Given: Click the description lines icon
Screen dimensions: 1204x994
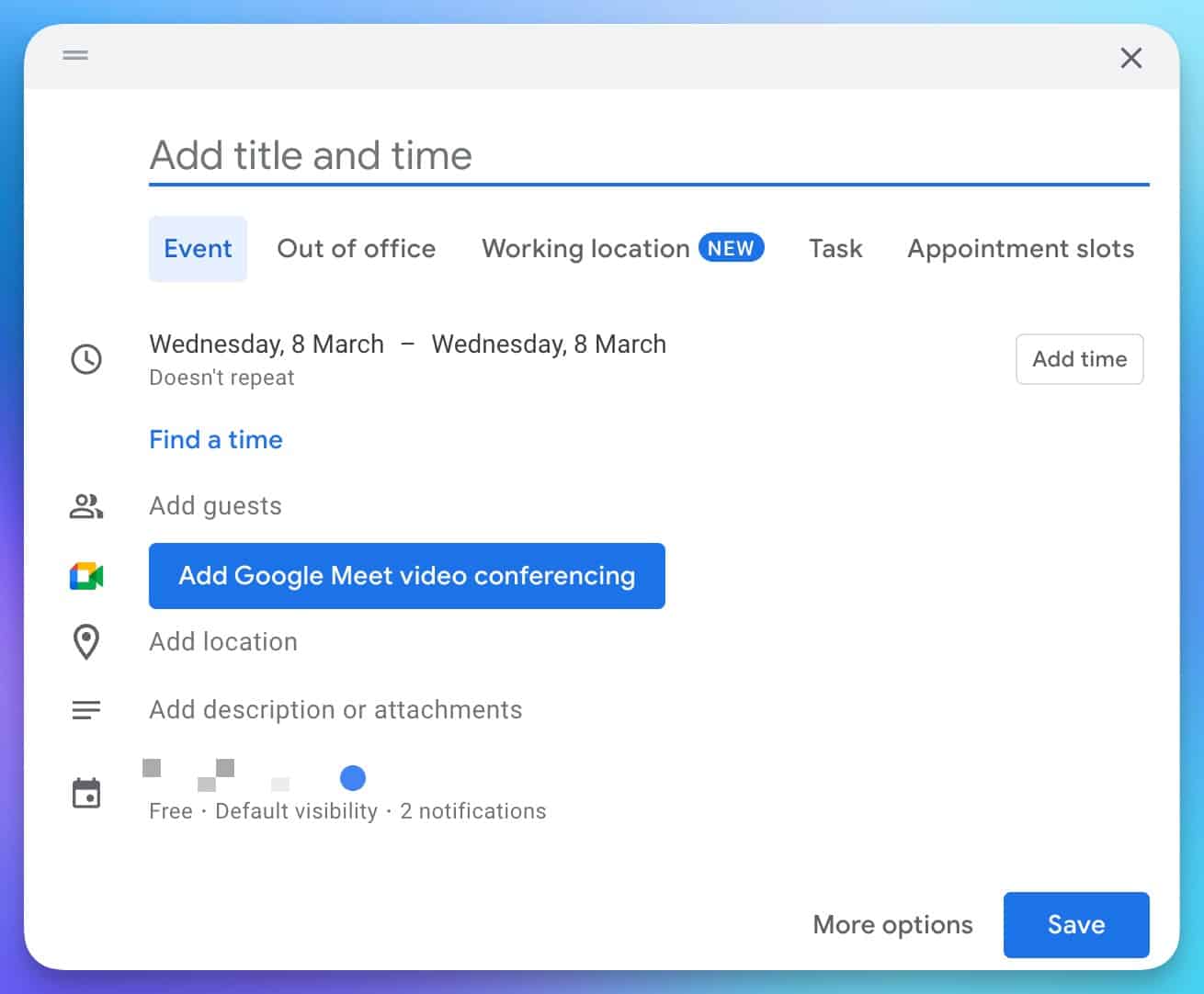Looking at the screenshot, I should (85, 709).
